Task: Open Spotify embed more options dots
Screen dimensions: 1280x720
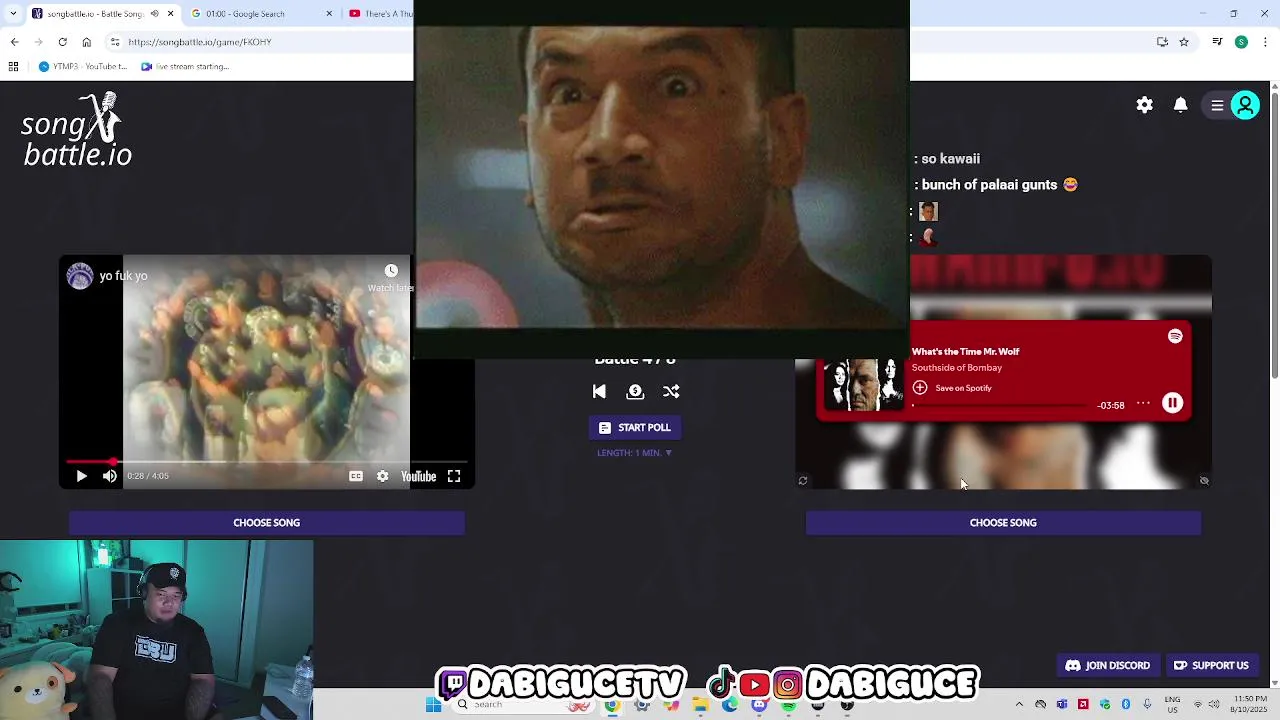Action: [x=1143, y=403]
